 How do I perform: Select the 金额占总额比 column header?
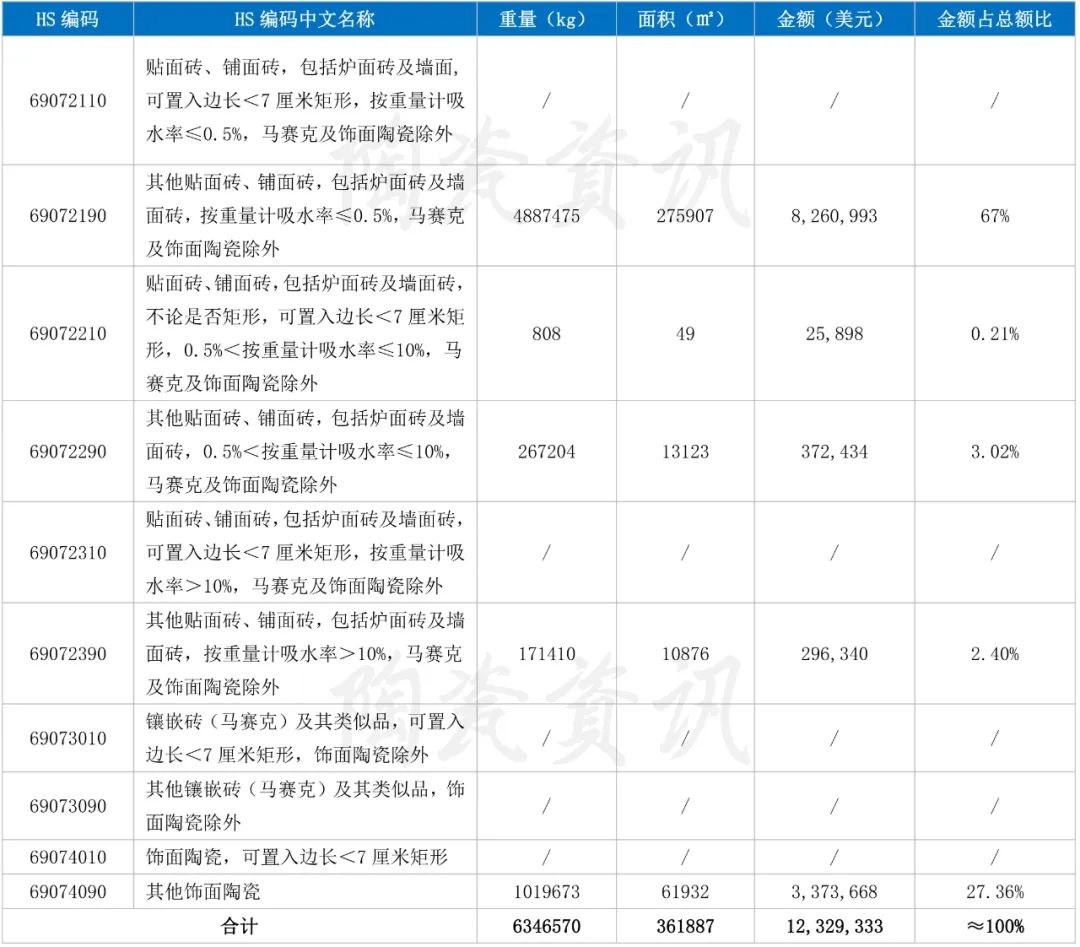[995, 19]
